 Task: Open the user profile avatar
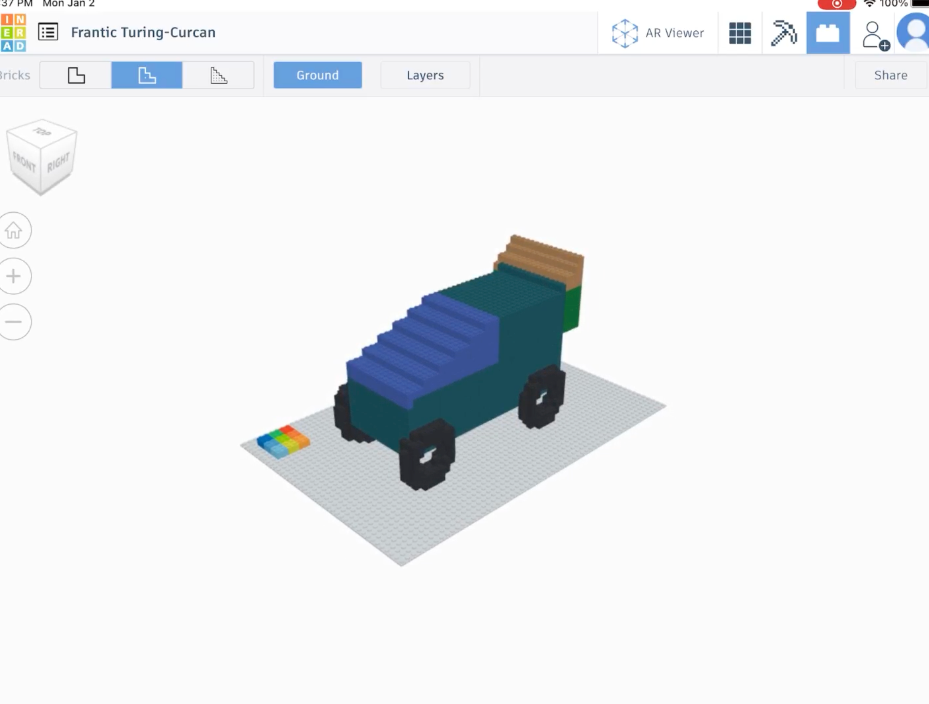pos(914,33)
